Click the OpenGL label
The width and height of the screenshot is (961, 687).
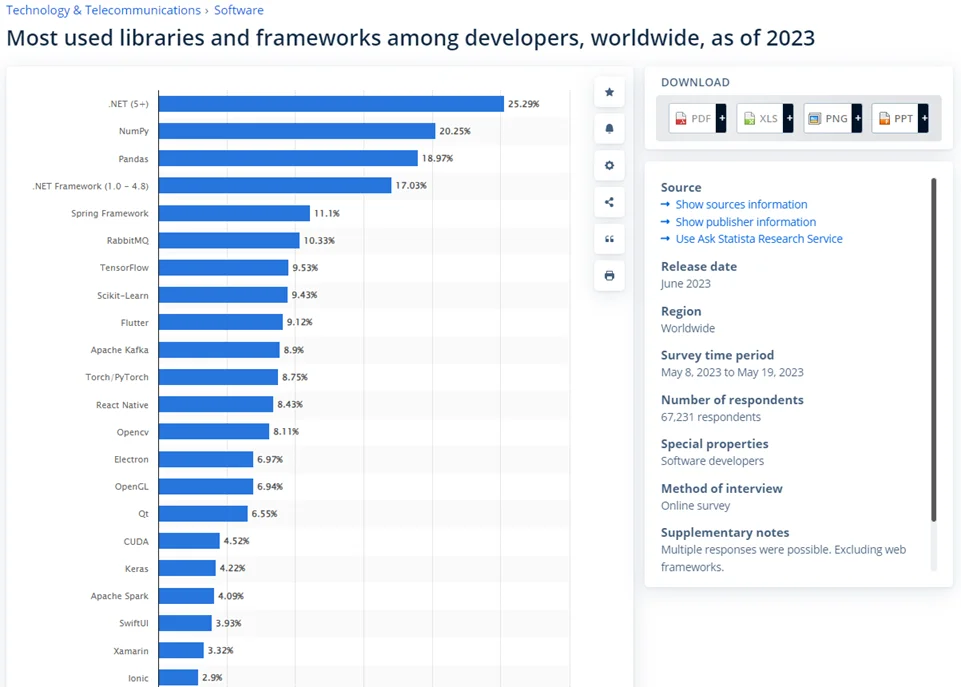click(131, 487)
